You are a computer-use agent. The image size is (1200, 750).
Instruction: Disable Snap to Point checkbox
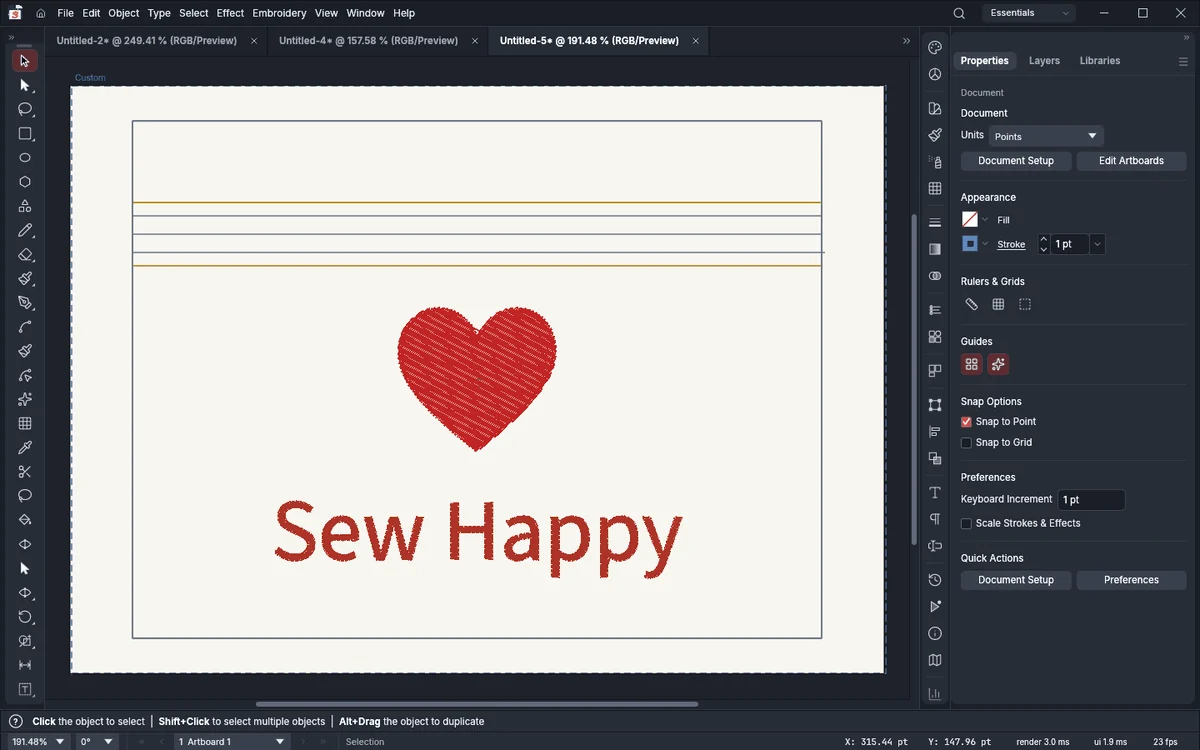click(966, 422)
